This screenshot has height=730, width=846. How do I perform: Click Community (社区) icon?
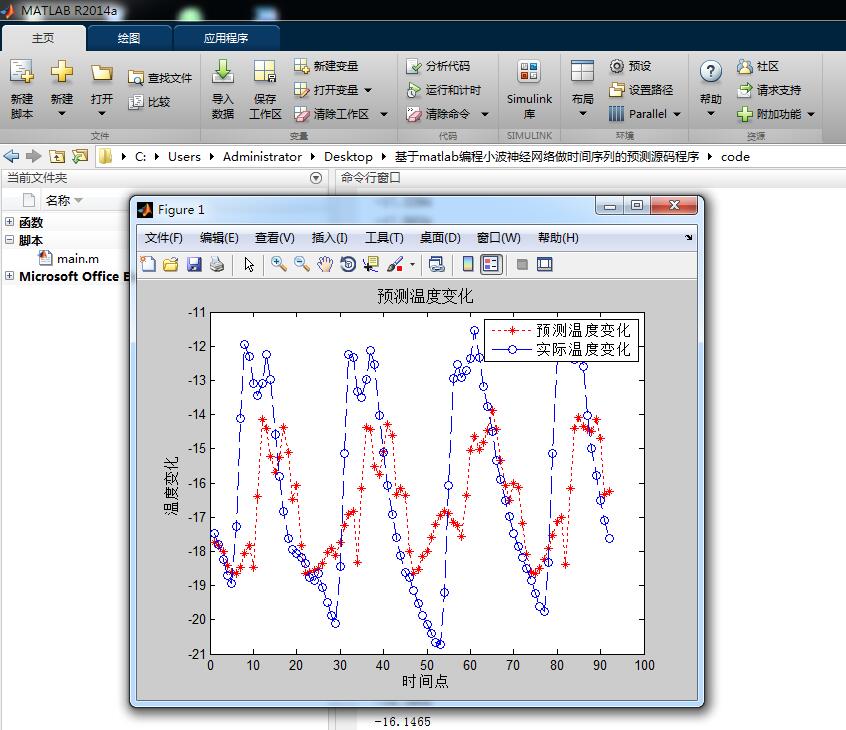[x=745, y=66]
